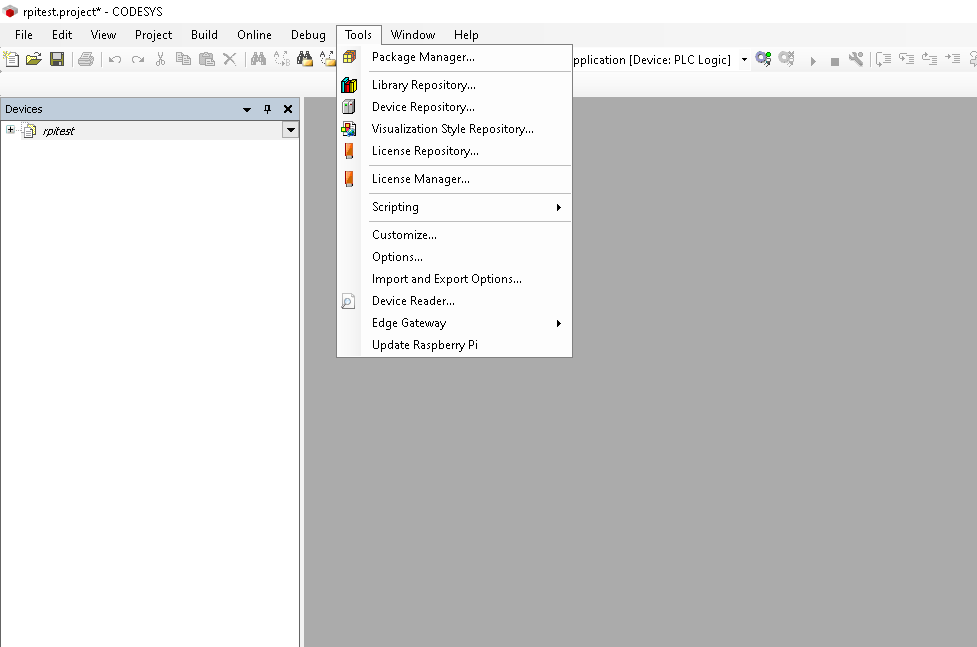This screenshot has width=977, height=647.
Task: Click the Cut scissors icon
Action: (x=160, y=59)
